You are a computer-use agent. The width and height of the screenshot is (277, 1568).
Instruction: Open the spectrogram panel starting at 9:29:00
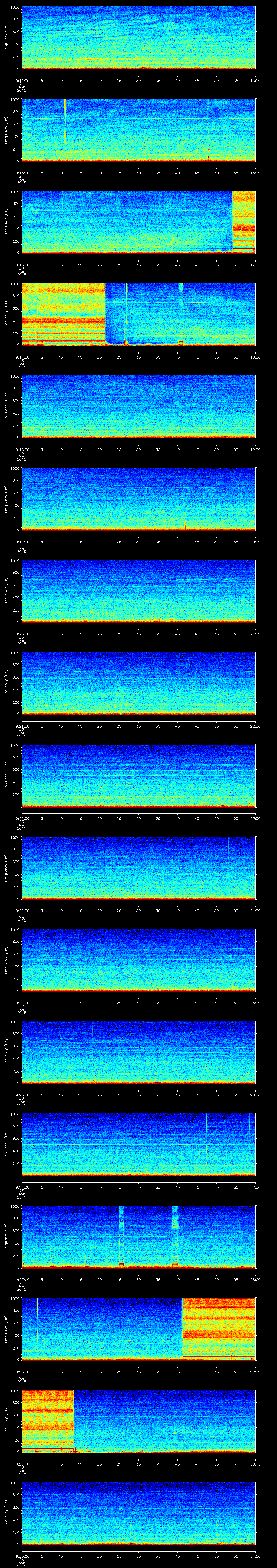point(139,1421)
